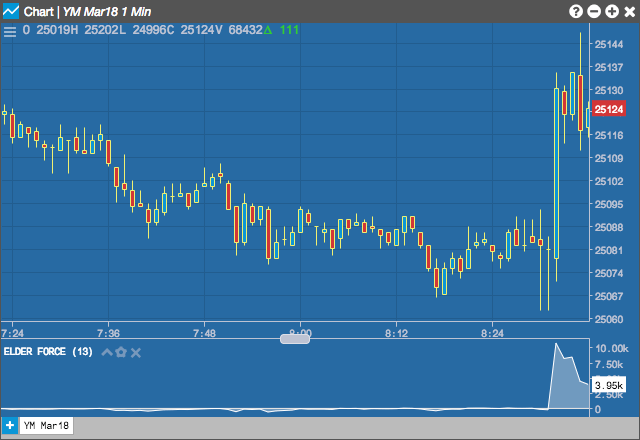The image size is (640, 440).
Task: Move Elder Force panel up with caret
Action: tap(107, 352)
